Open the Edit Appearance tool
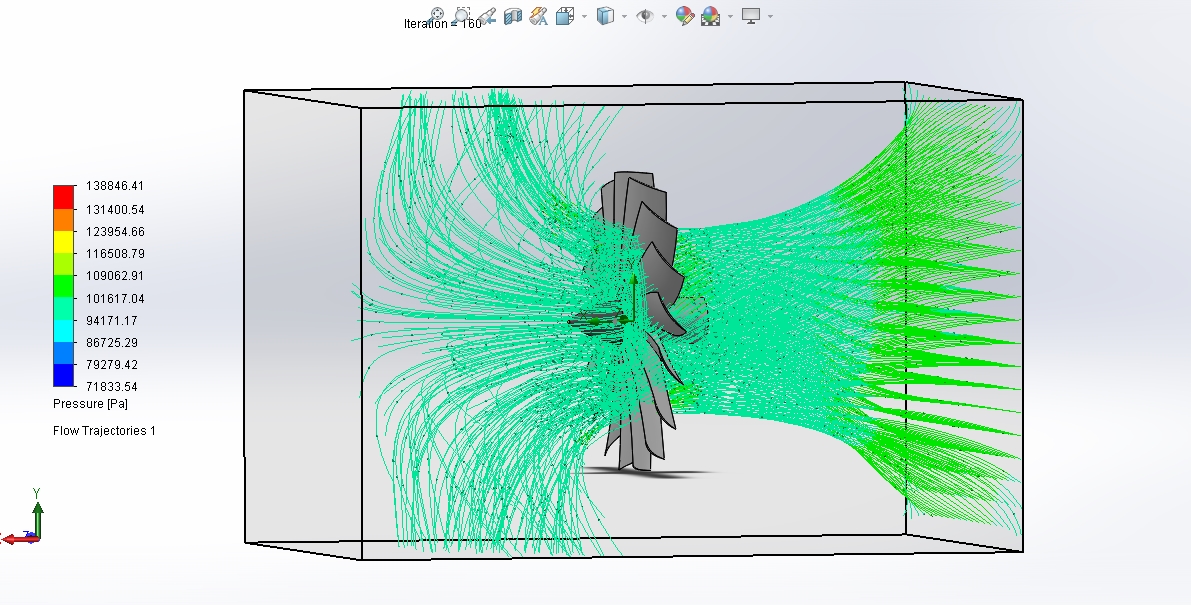This screenshot has width=1191, height=605. click(684, 16)
